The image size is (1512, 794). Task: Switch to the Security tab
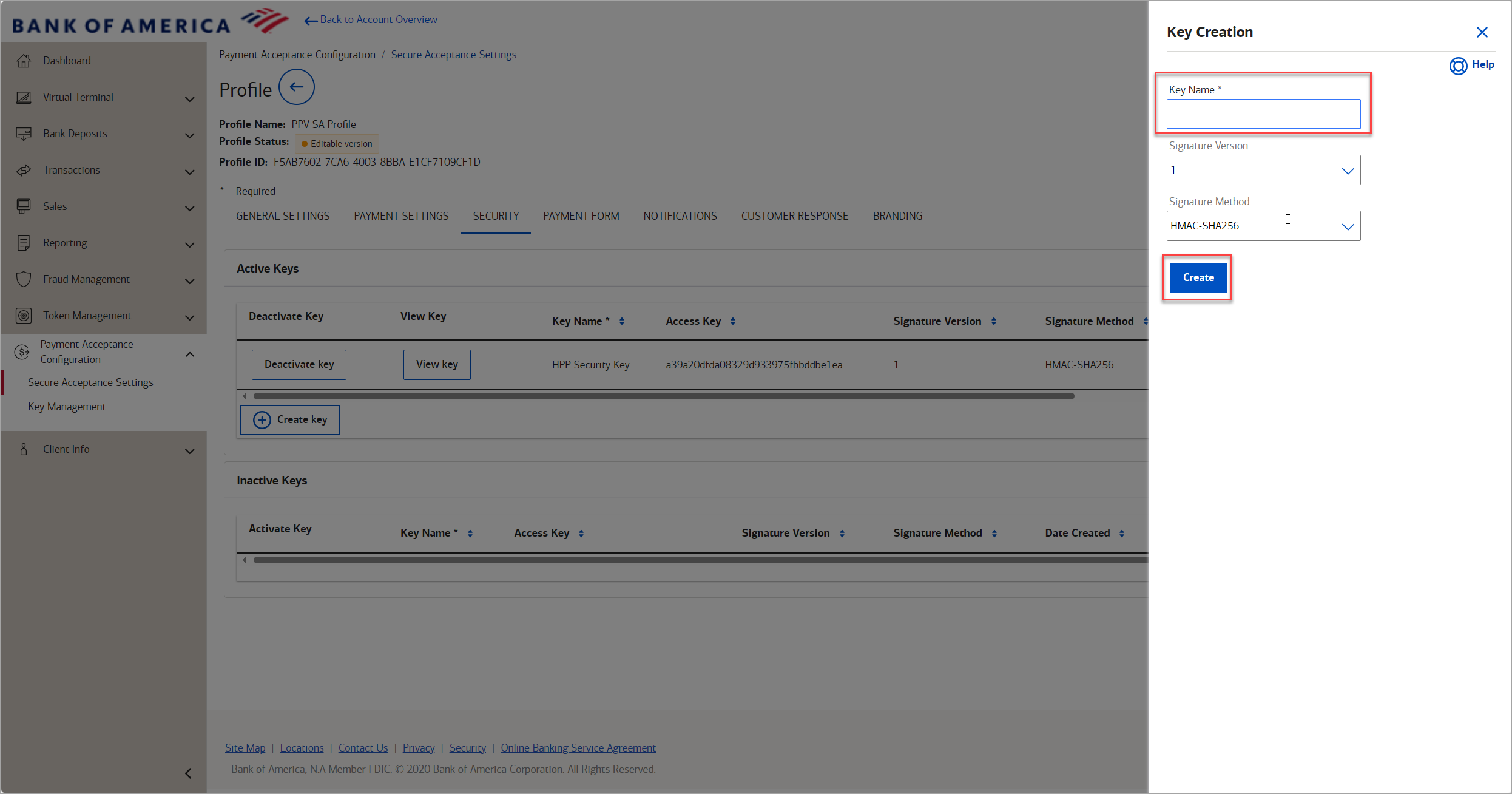[496, 216]
